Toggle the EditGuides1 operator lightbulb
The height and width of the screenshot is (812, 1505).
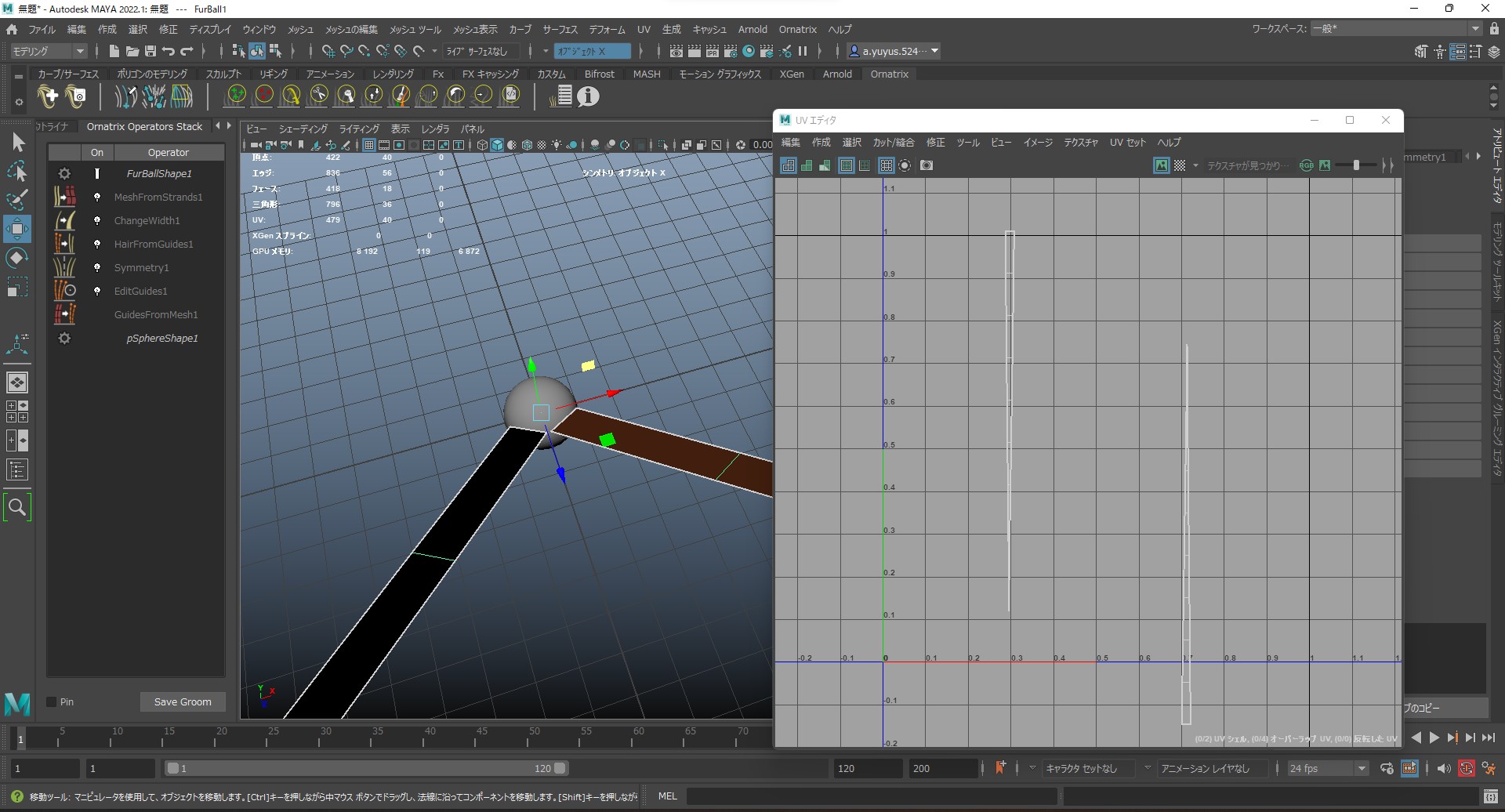coord(97,291)
